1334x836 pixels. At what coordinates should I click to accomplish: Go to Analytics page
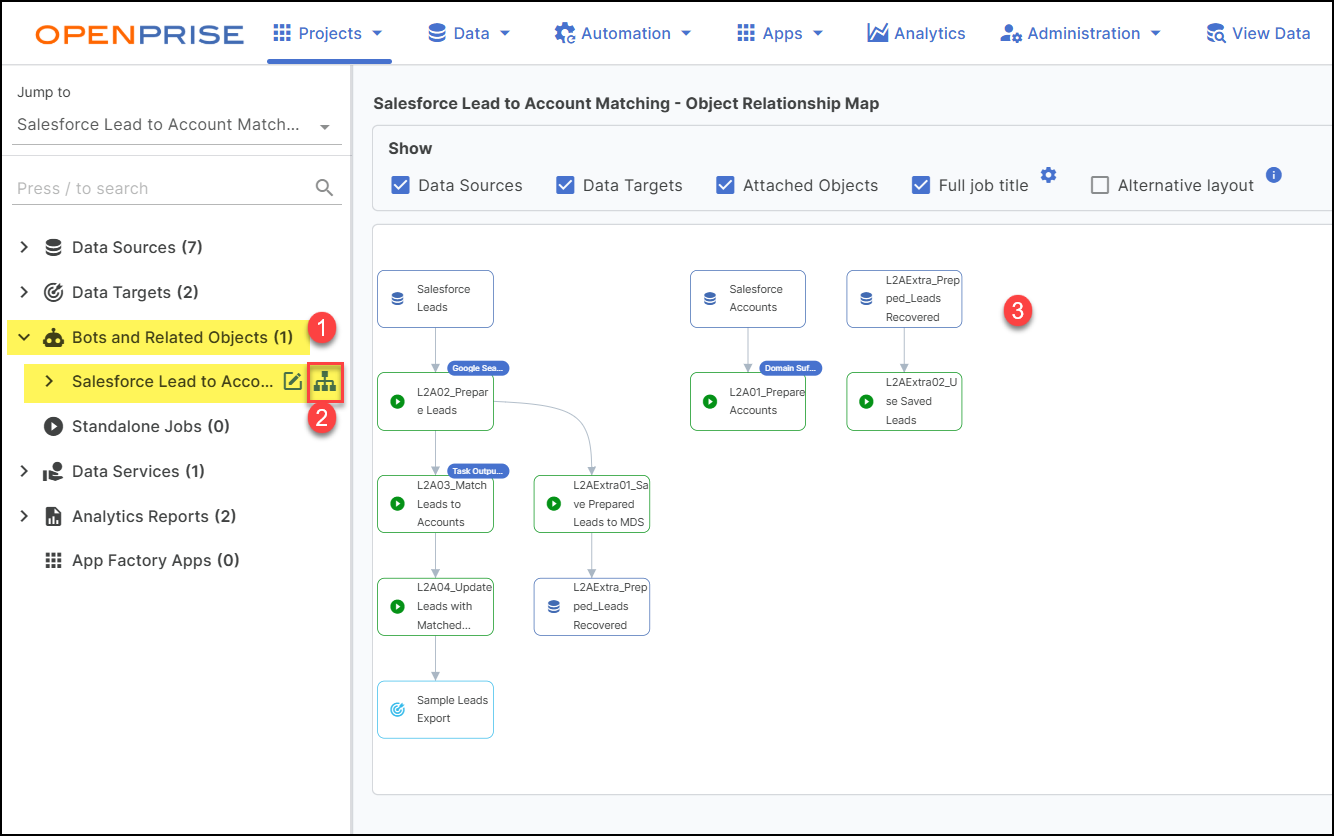point(916,33)
